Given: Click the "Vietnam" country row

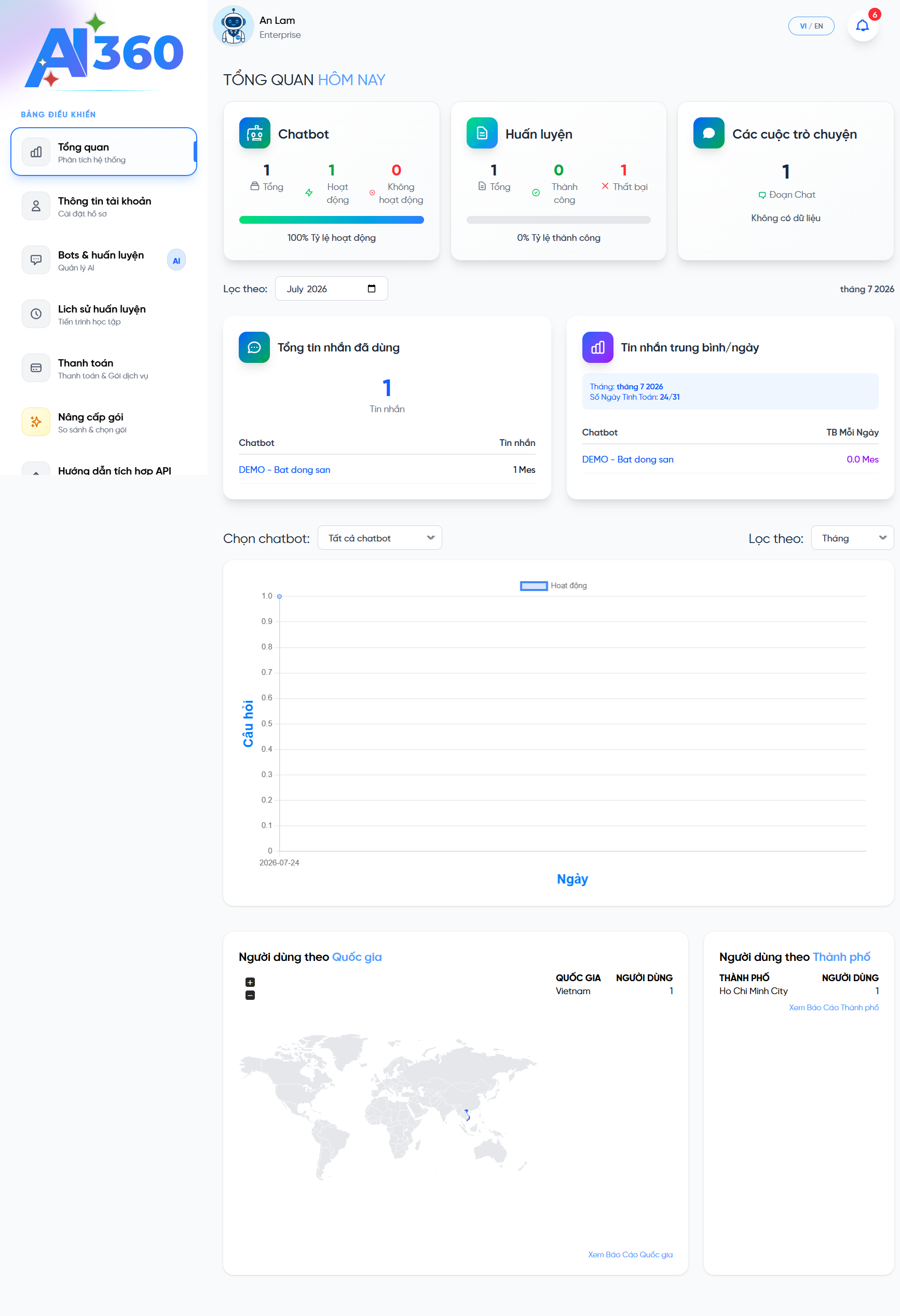Looking at the screenshot, I should tap(614, 991).
